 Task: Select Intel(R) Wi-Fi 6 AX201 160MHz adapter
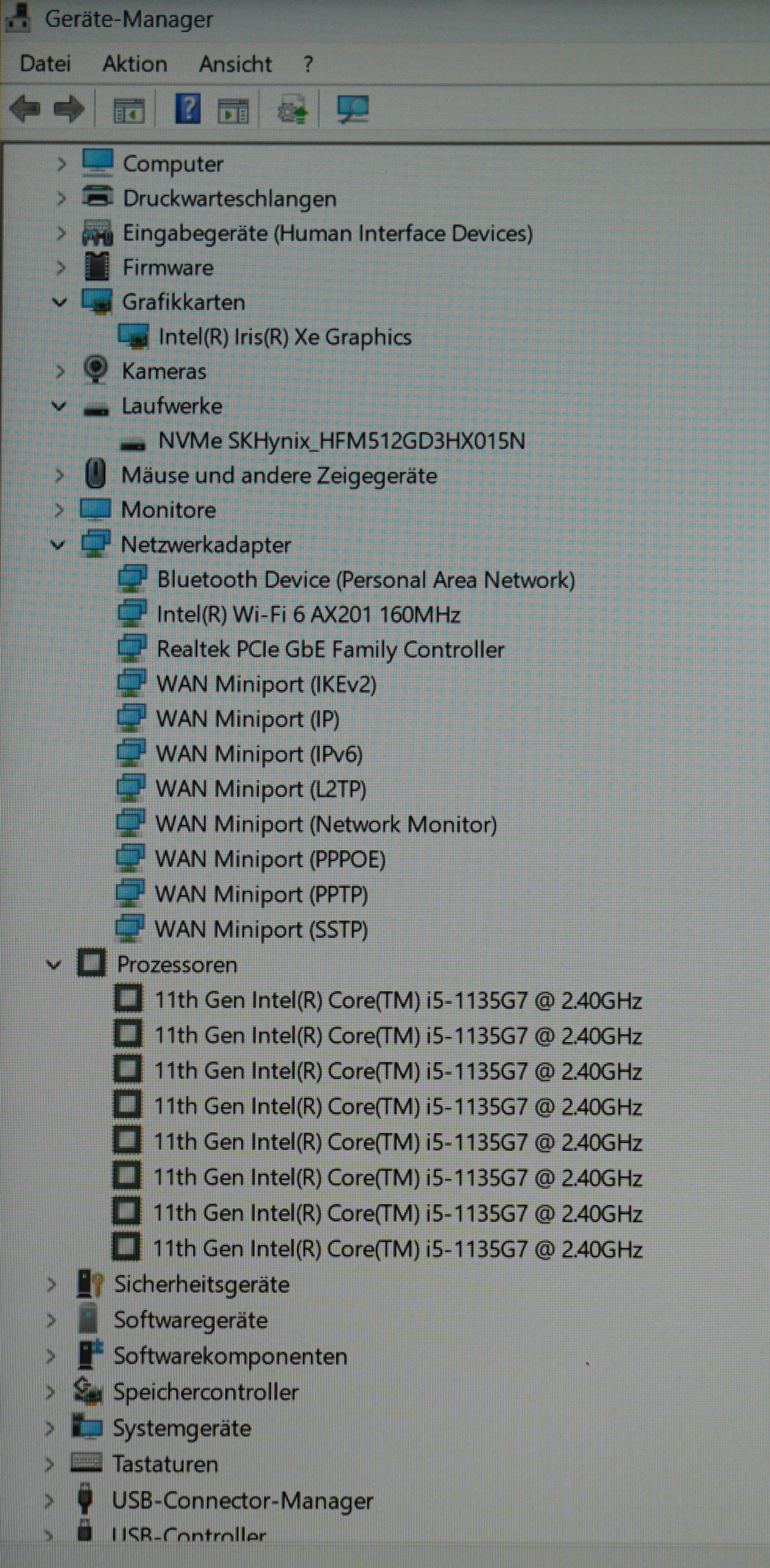tap(308, 615)
